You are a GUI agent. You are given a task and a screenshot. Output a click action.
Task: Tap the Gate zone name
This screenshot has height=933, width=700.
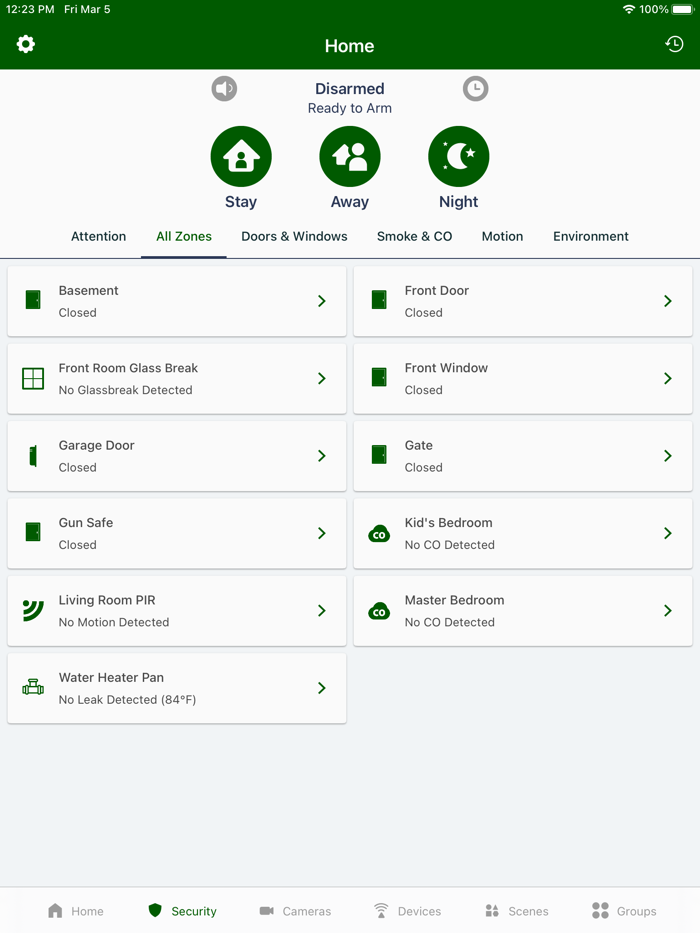tap(418, 445)
